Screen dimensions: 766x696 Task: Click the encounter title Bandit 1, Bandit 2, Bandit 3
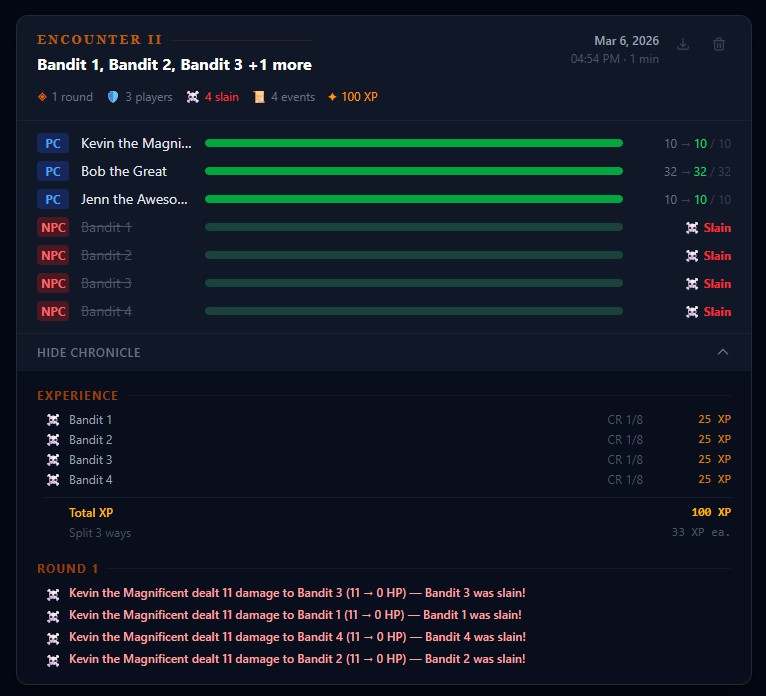point(174,65)
